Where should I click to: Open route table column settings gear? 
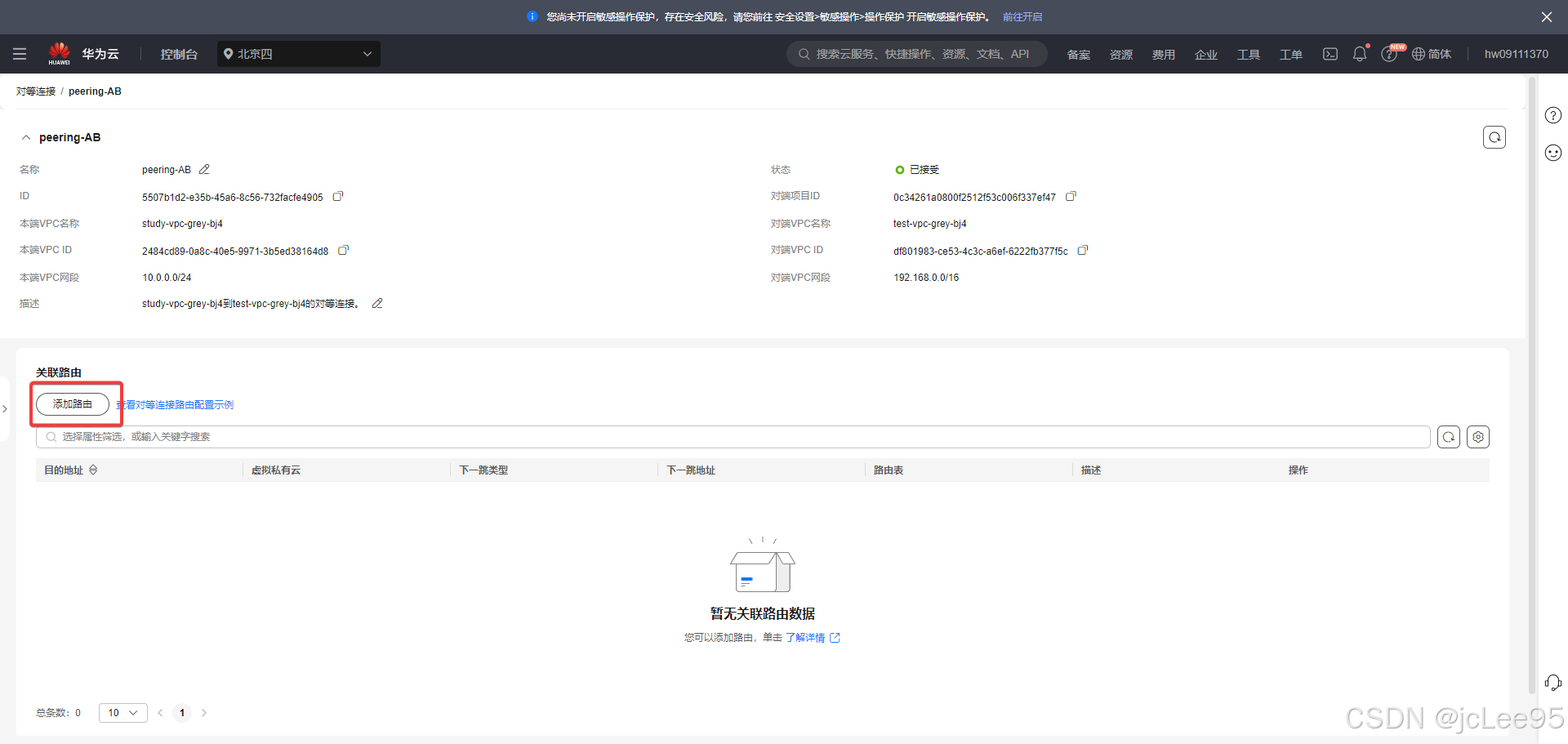click(1478, 437)
